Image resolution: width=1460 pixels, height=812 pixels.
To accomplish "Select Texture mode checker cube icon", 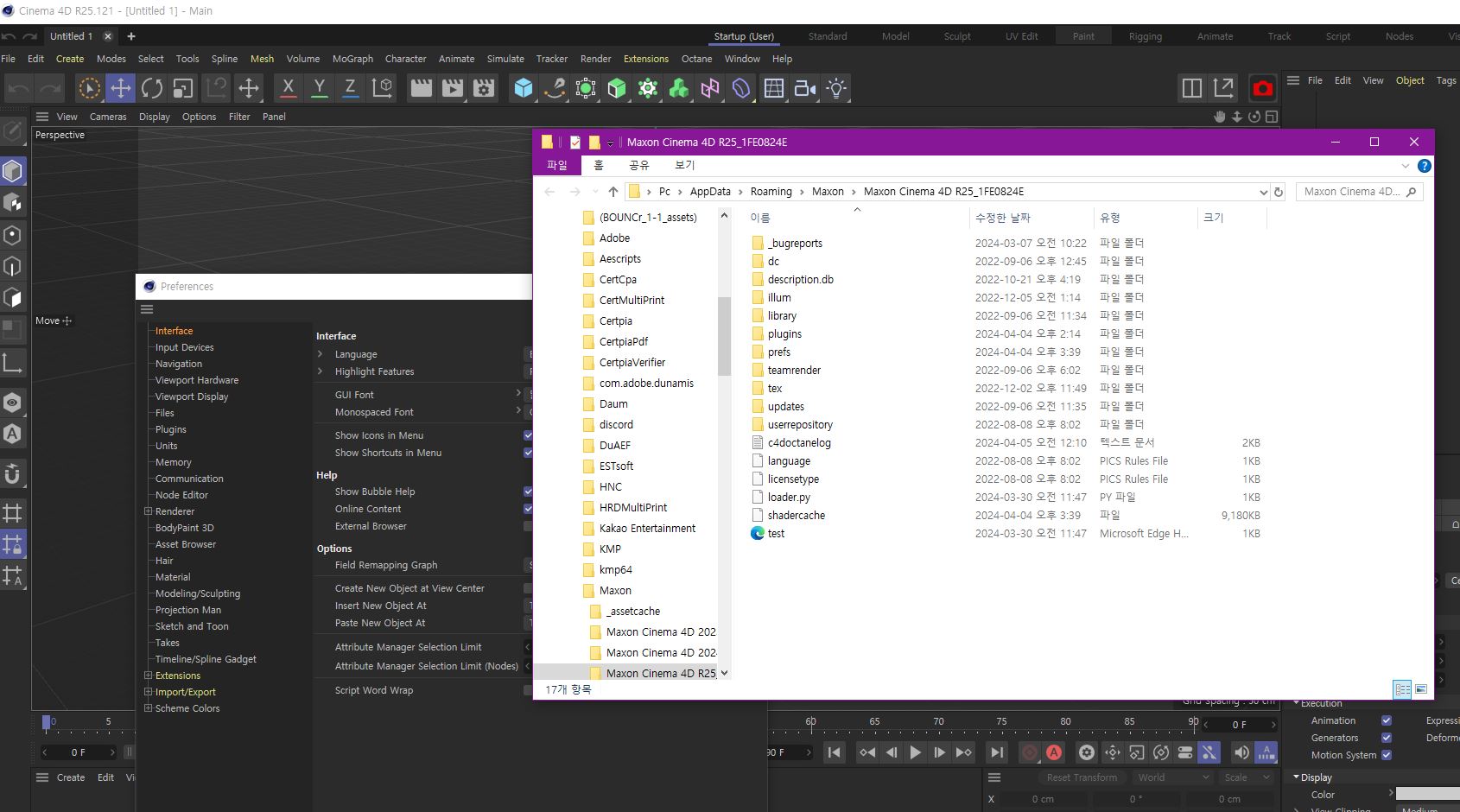I will tap(13, 203).
